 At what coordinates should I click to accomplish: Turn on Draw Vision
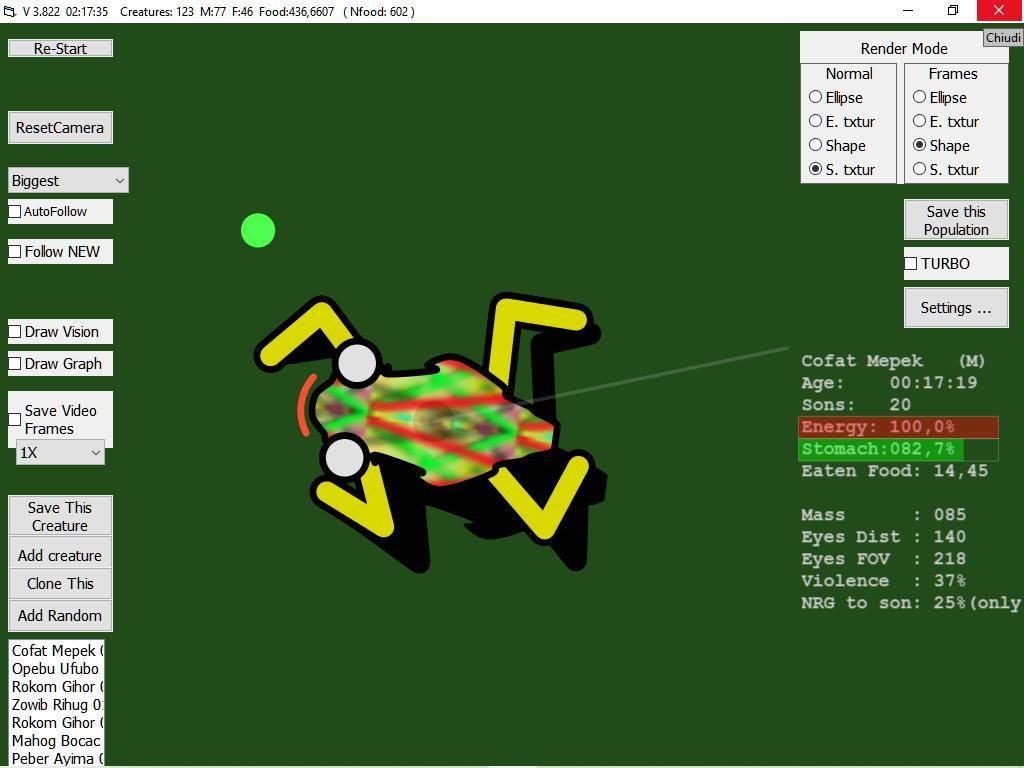pos(14,331)
